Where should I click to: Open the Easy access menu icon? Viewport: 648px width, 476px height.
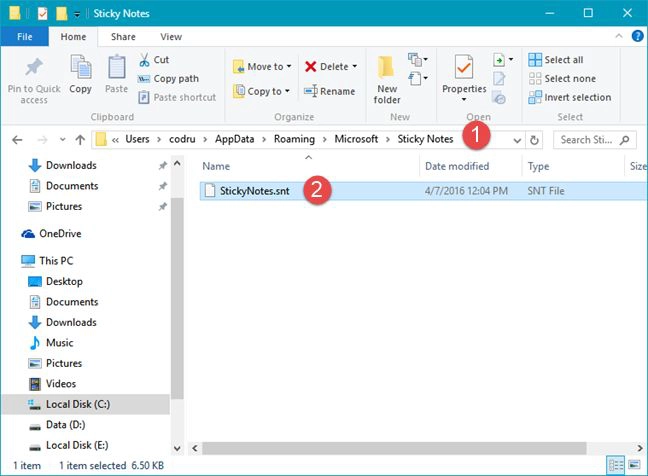pyautogui.click(x=418, y=78)
